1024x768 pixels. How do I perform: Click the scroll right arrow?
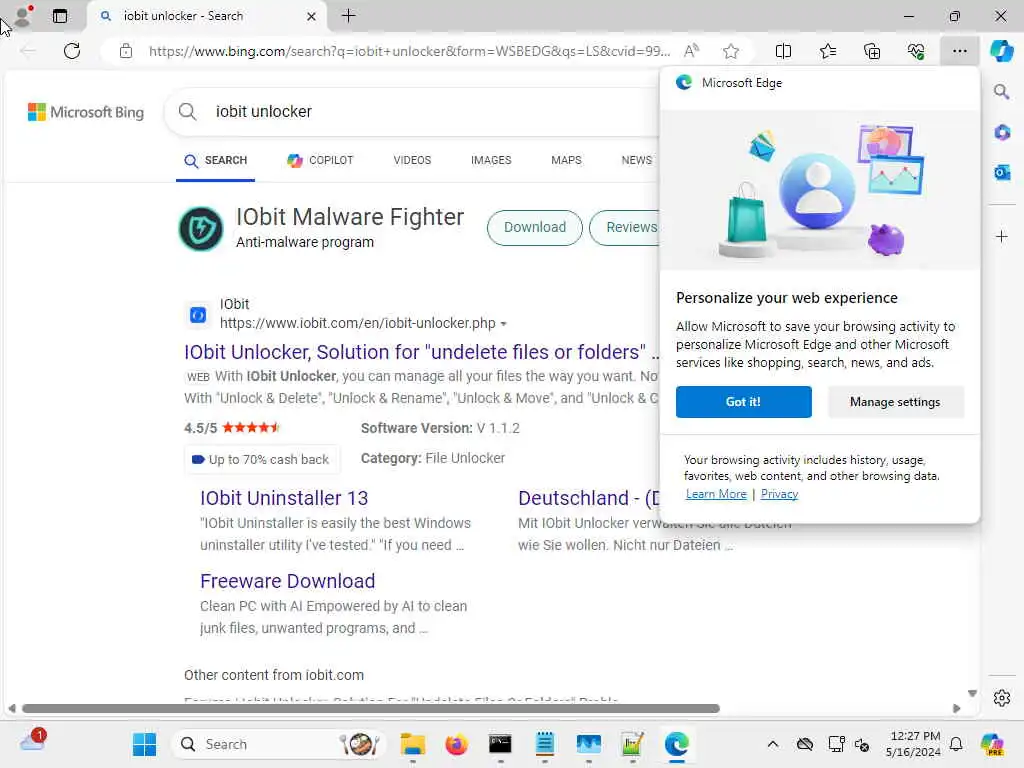(x=957, y=709)
